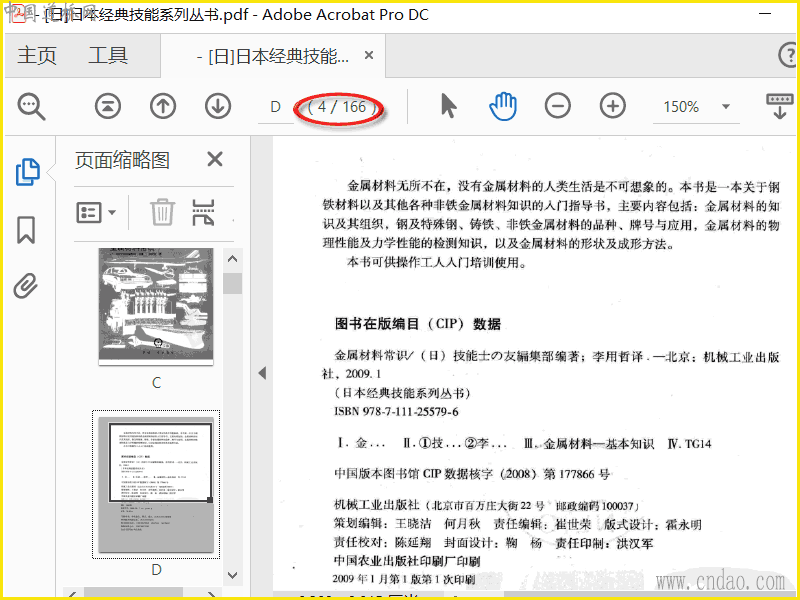Open the Help question mark icon
The height and width of the screenshot is (600, 800).
pos(788,55)
